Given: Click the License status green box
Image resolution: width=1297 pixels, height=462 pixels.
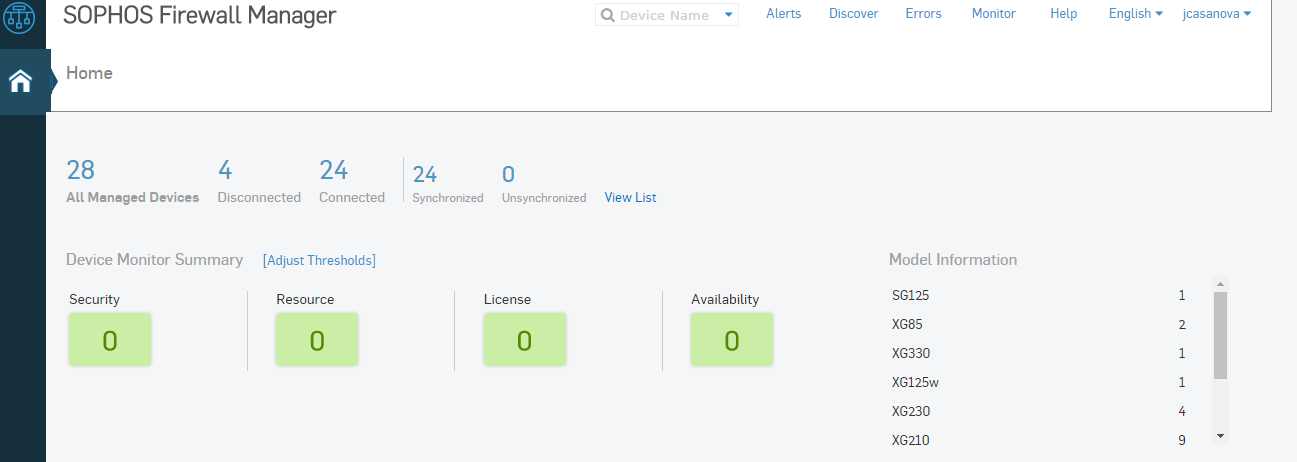Looking at the screenshot, I should click(x=524, y=340).
